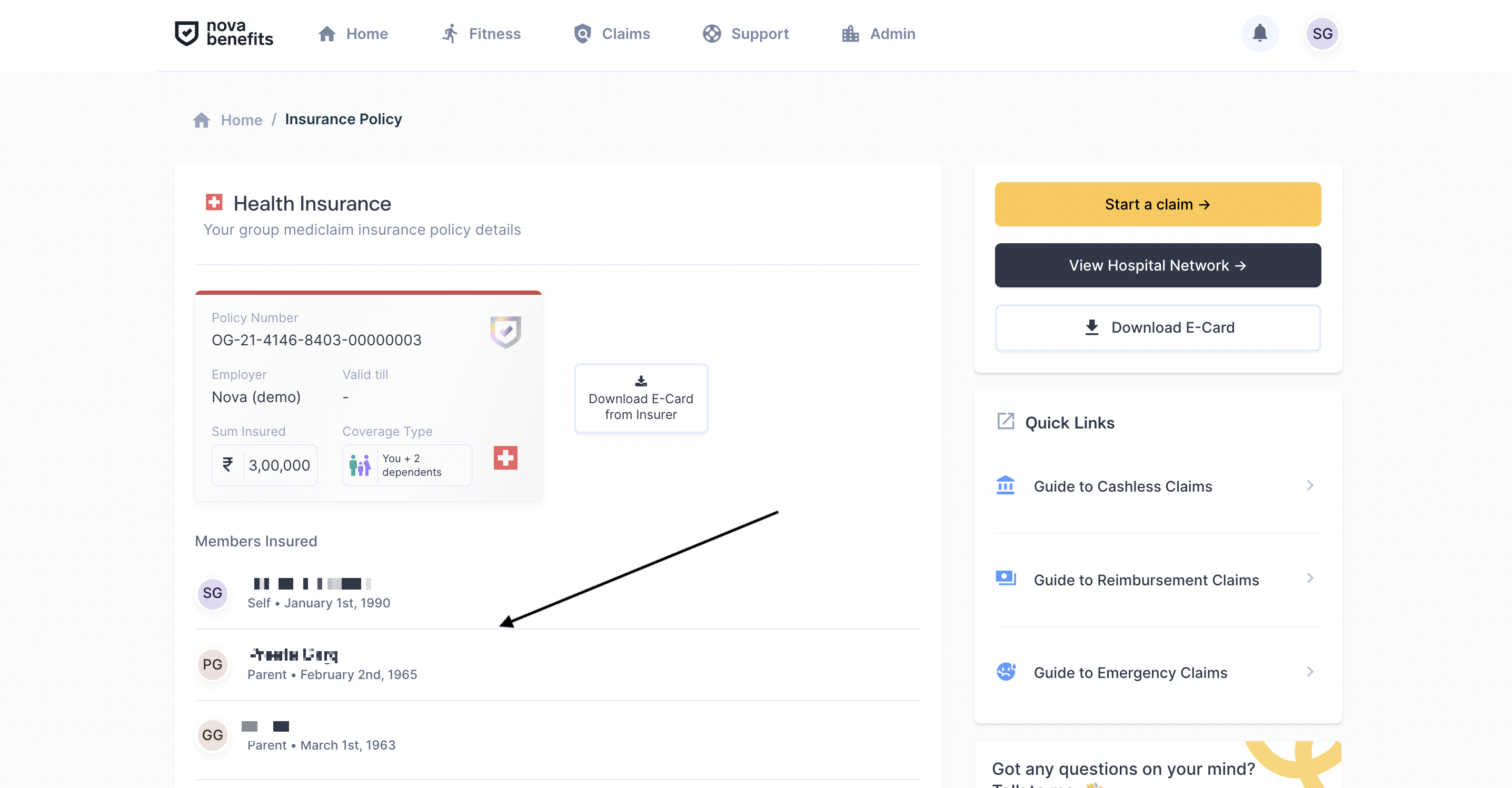
Task: Click the emergency claims face icon
Action: coord(1006,671)
